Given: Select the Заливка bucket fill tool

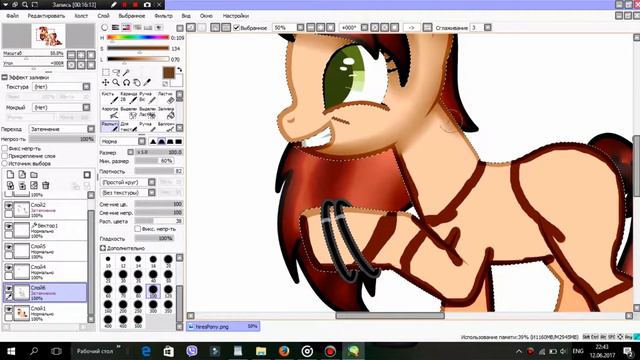Looking at the screenshot, I should (x=166, y=113).
